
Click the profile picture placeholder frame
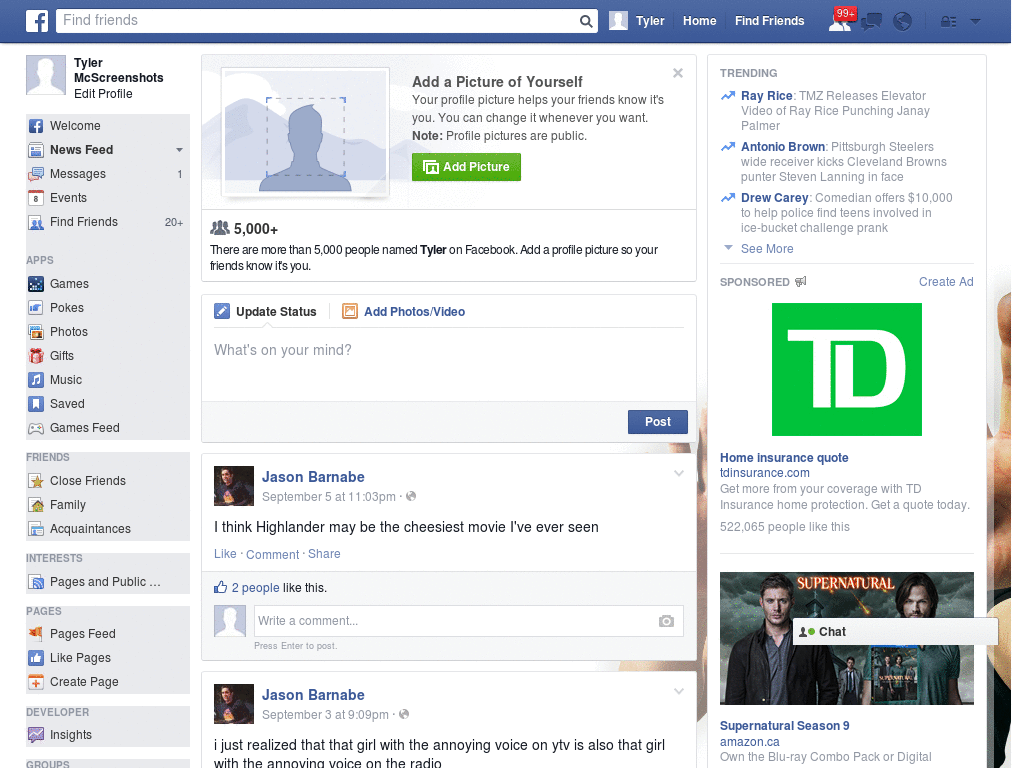point(306,132)
